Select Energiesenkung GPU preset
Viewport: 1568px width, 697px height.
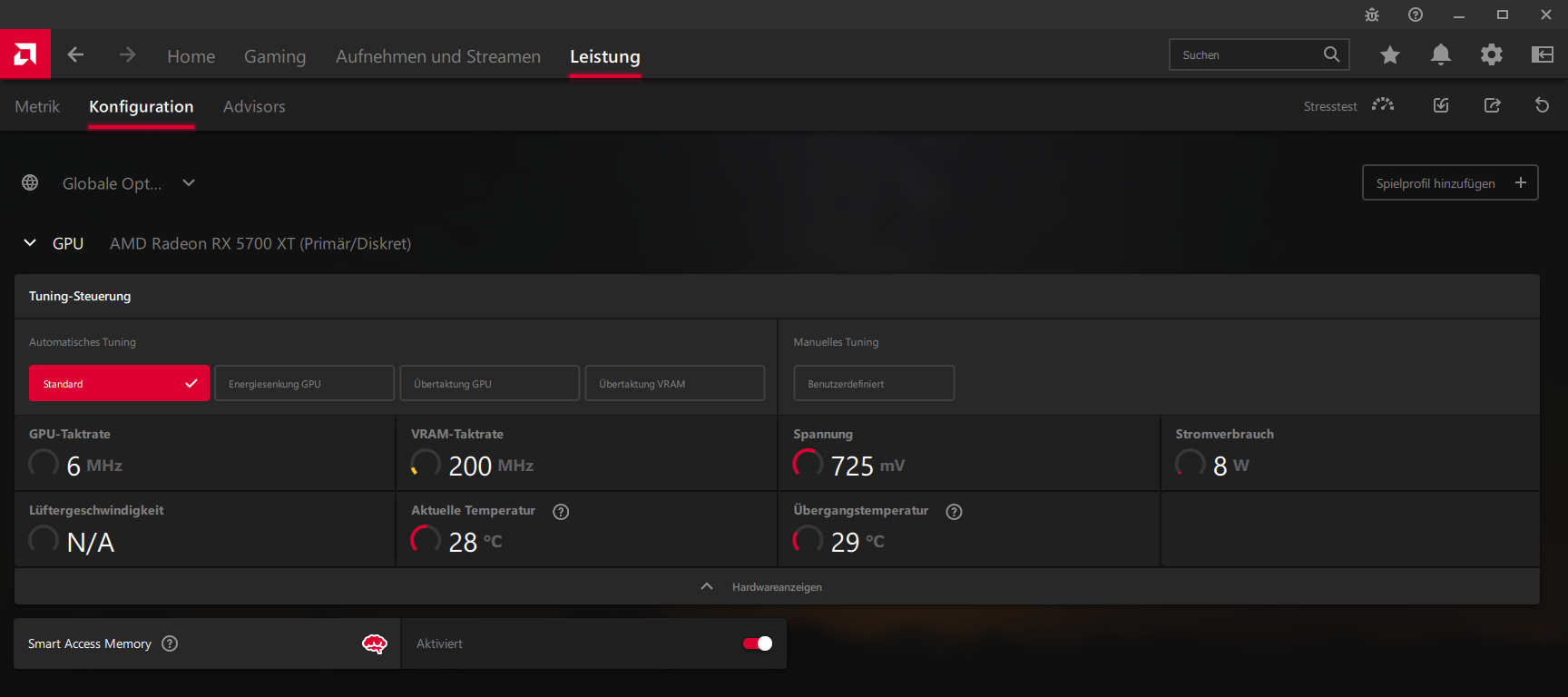[x=304, y=383]
